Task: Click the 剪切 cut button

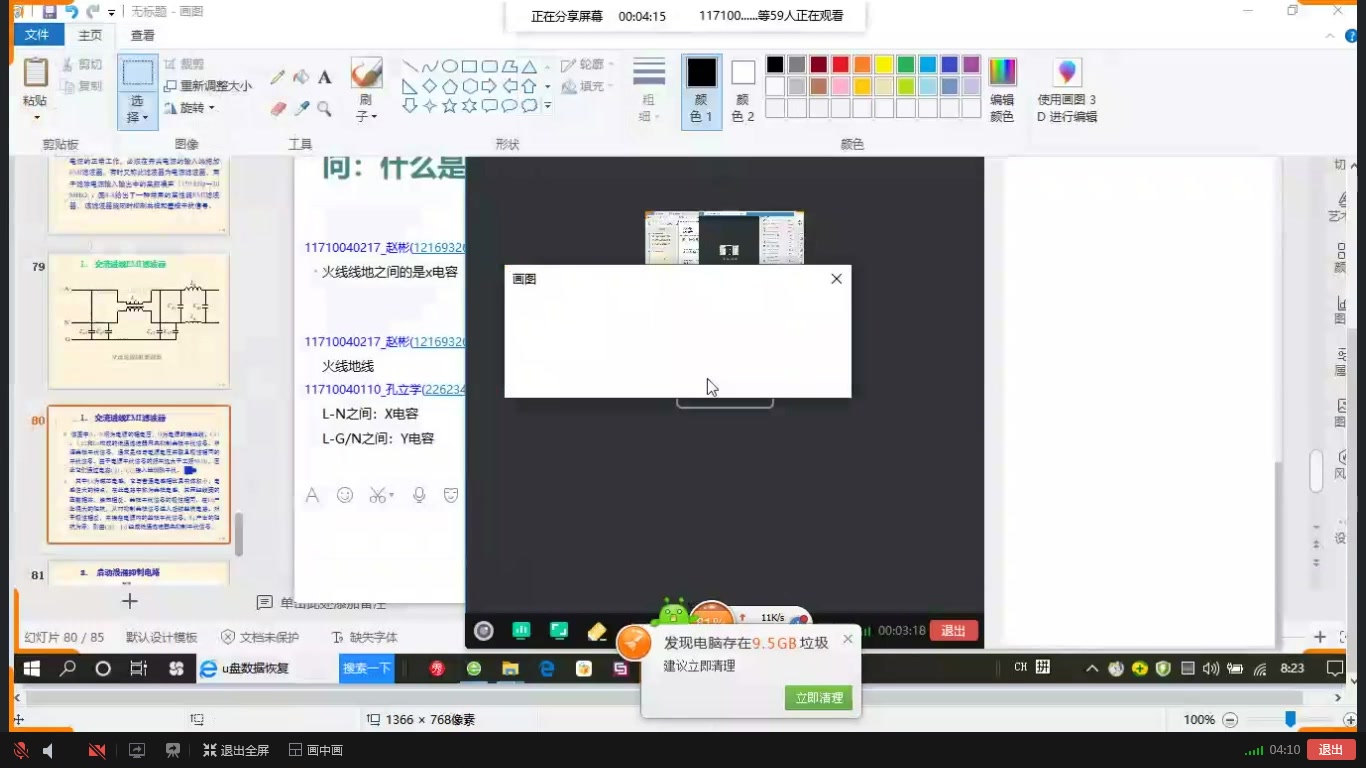Action: click(81, 64)
